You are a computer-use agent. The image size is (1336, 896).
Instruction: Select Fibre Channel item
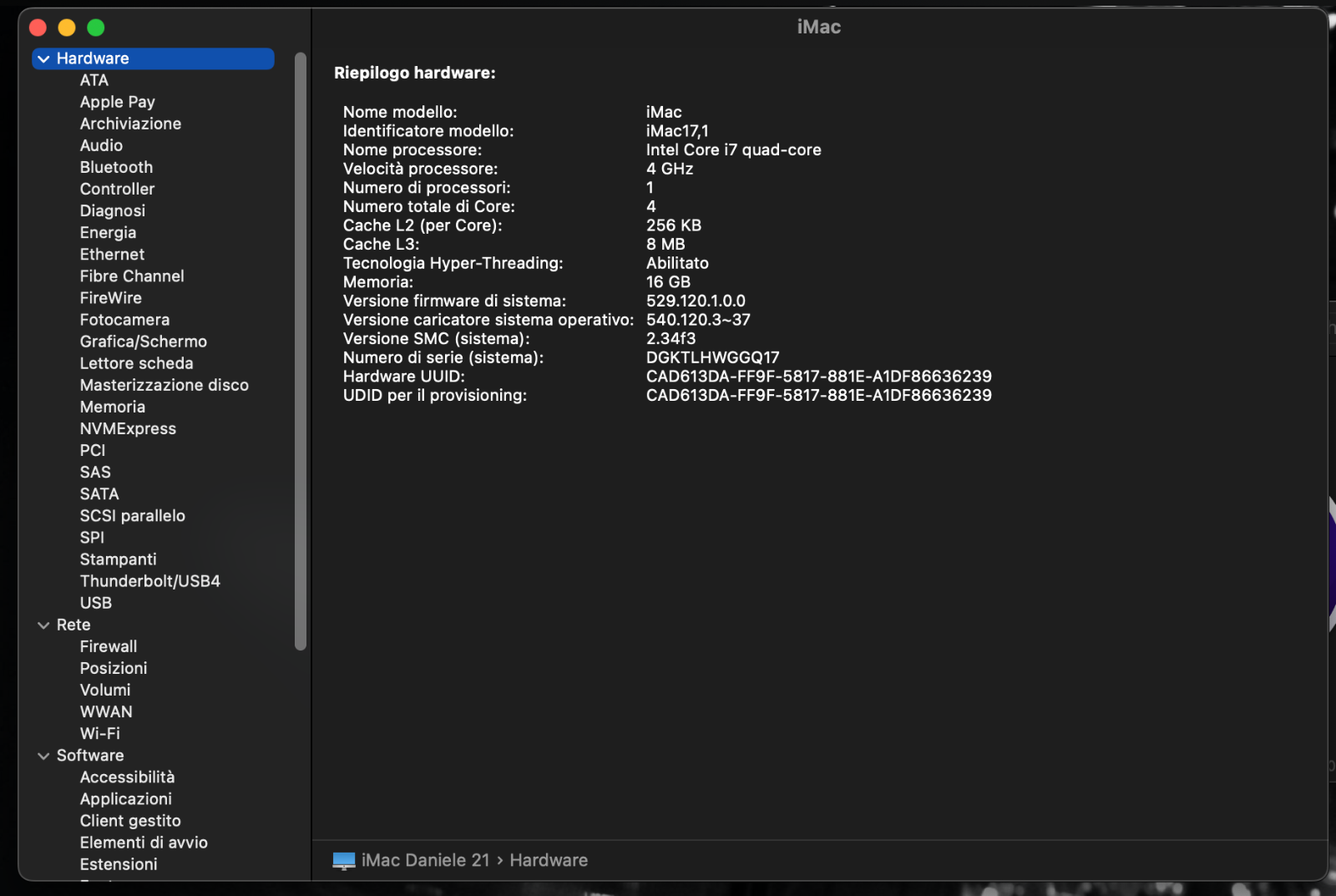(x=132, y=276)
